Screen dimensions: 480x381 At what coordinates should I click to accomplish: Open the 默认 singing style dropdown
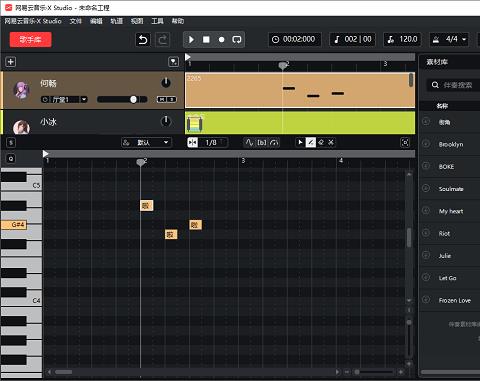click(146, 143)
